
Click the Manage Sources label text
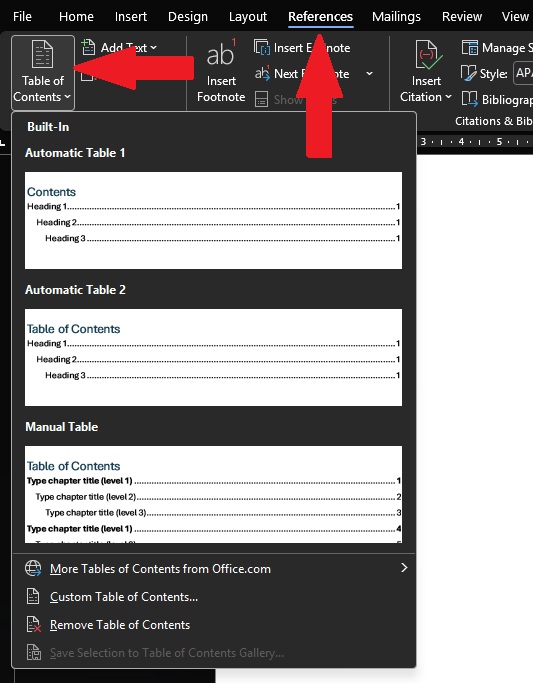coord(507,47)
